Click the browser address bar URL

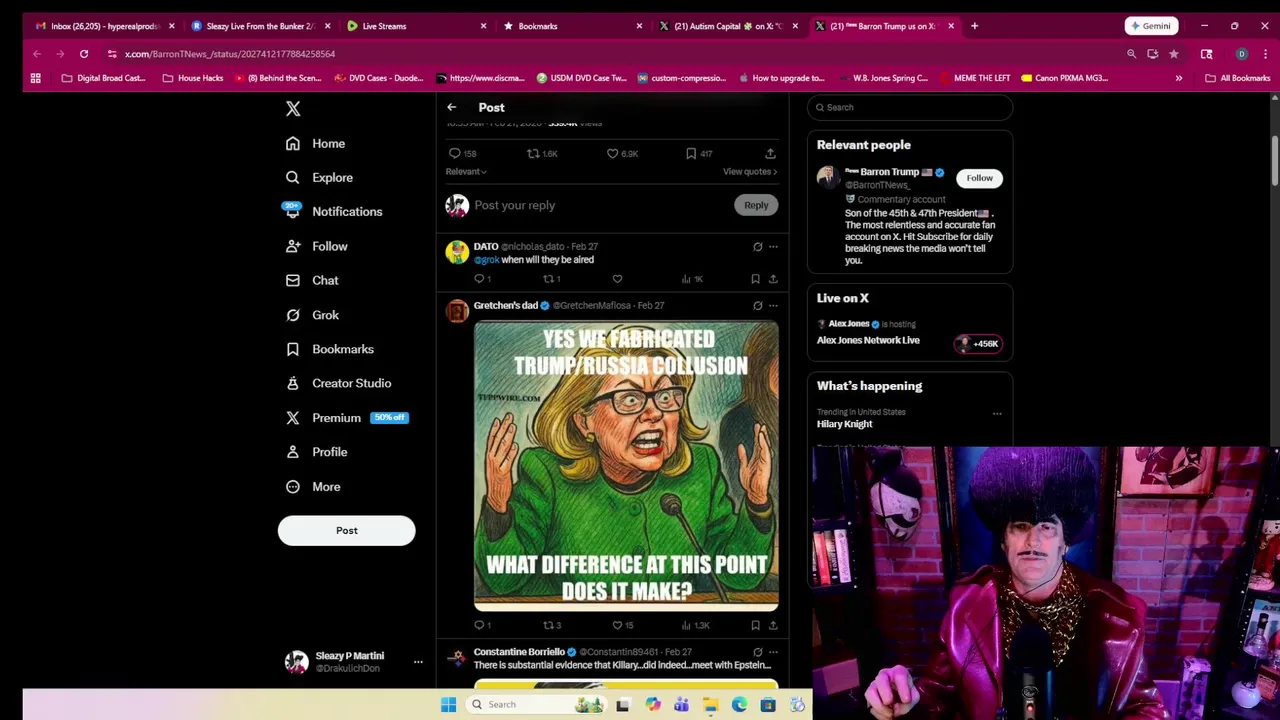[x=230, y=54]
